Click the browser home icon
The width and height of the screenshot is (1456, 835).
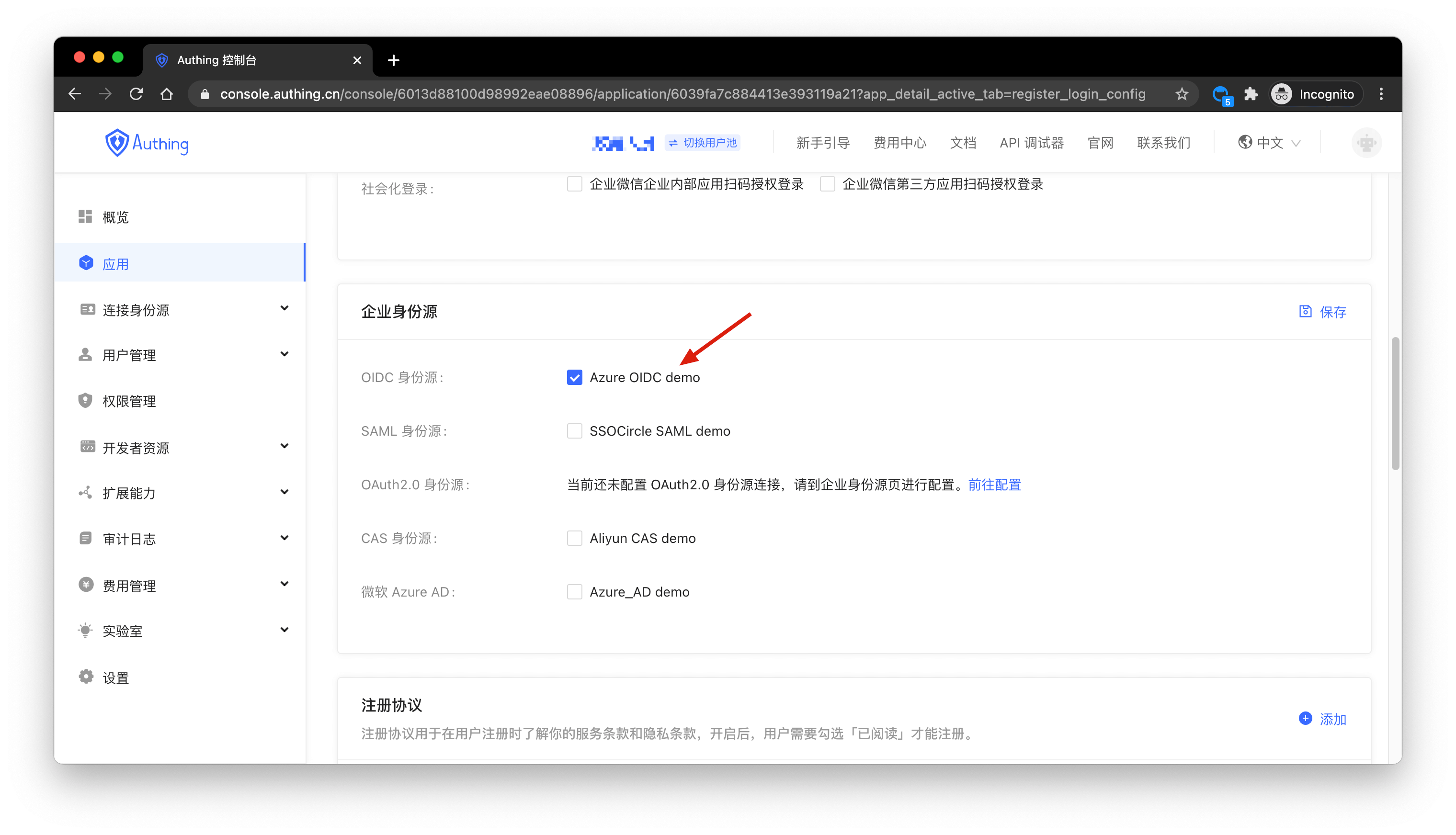point(166,94)
